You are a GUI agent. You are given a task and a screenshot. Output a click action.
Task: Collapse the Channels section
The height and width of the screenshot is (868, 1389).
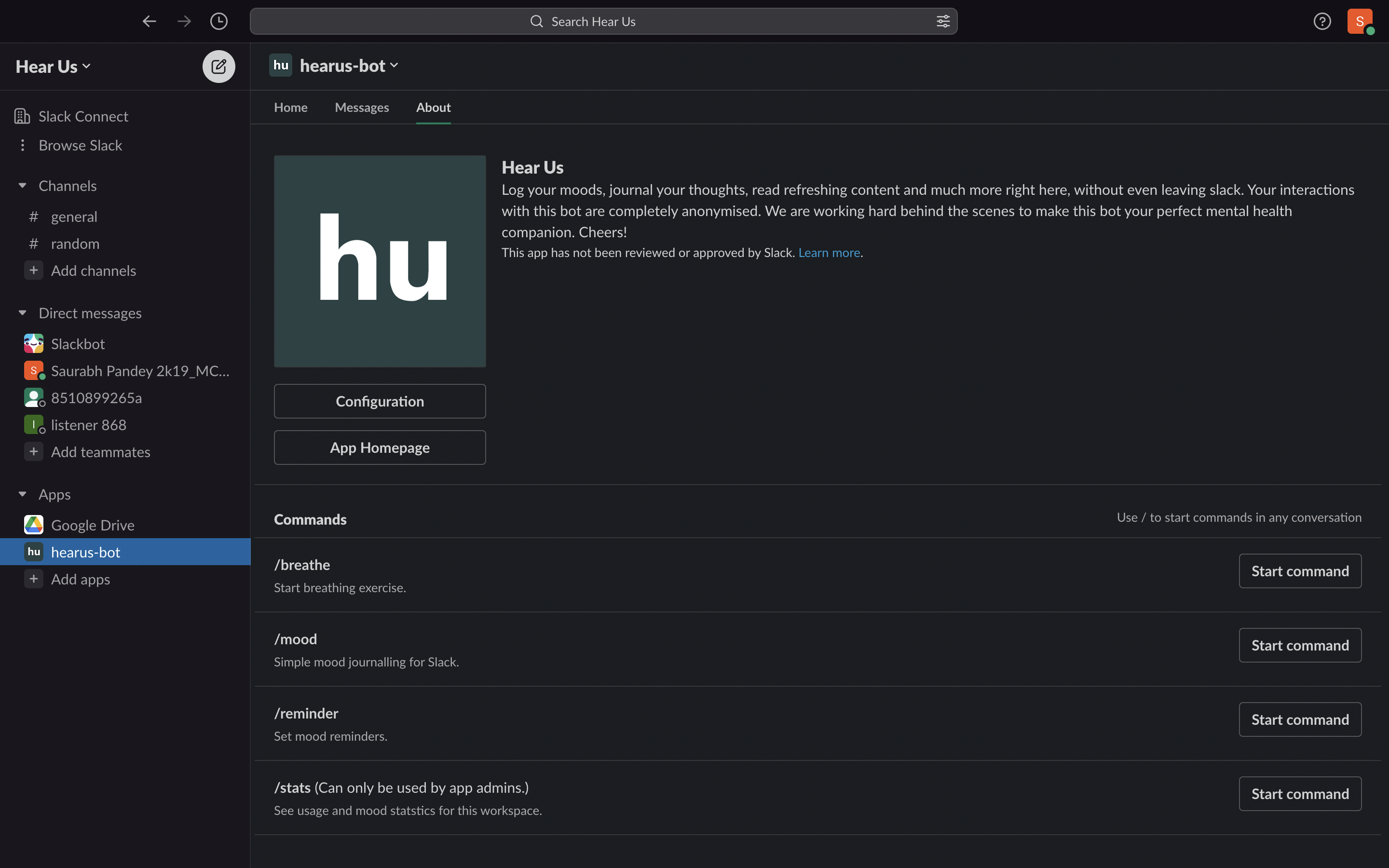tap(22, 186)
